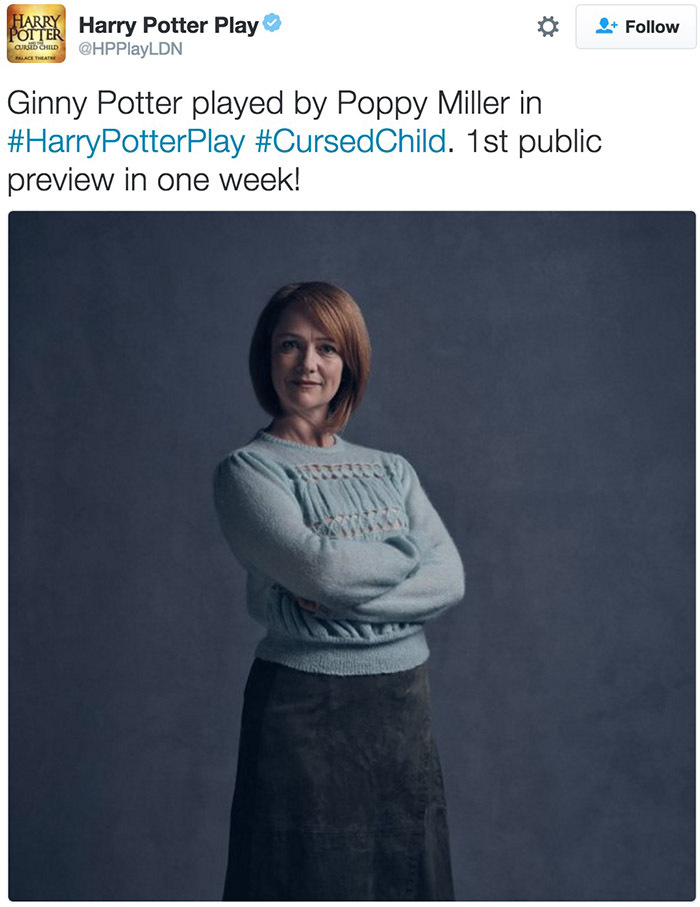Open the #HarryPotterPlay hashtag
700x907 pixels.
(126, 142)
